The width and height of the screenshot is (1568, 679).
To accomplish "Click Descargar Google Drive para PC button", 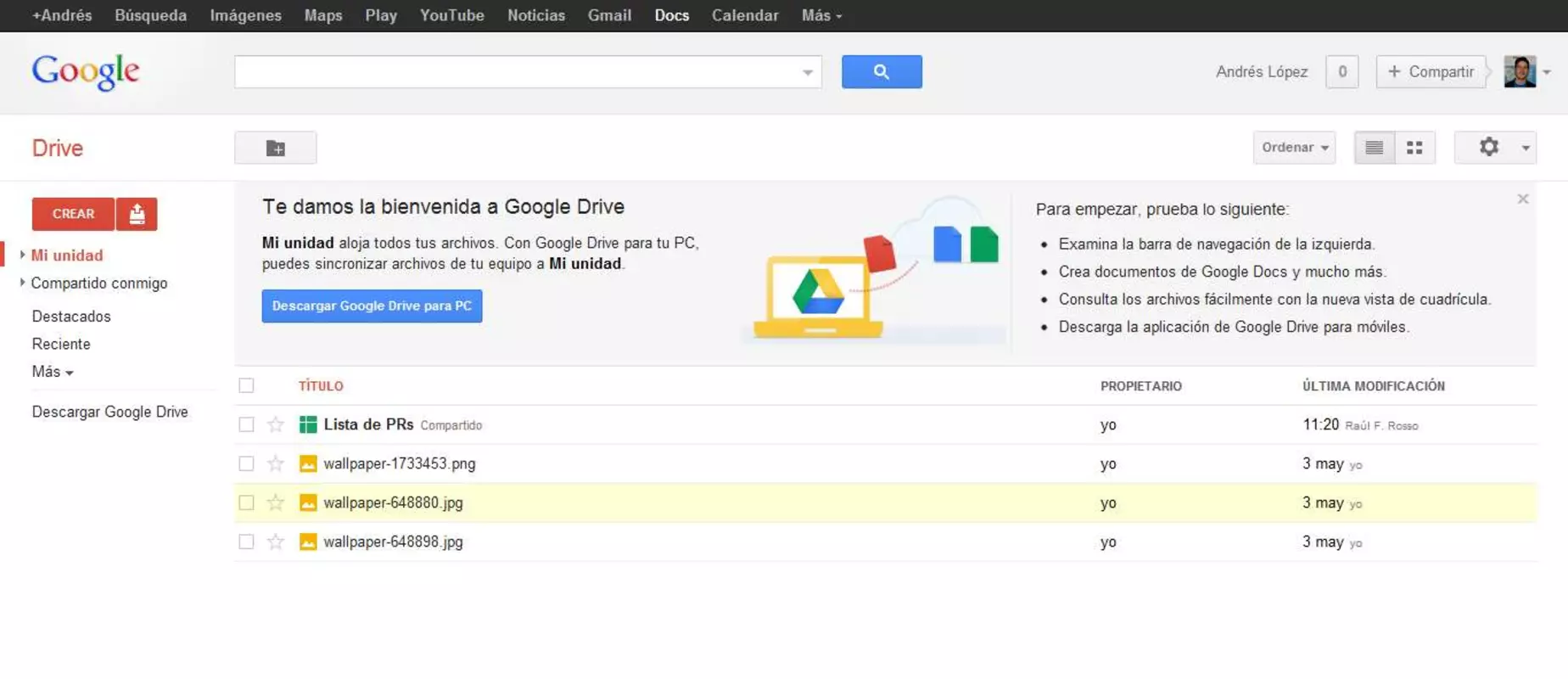I will 372,306.
